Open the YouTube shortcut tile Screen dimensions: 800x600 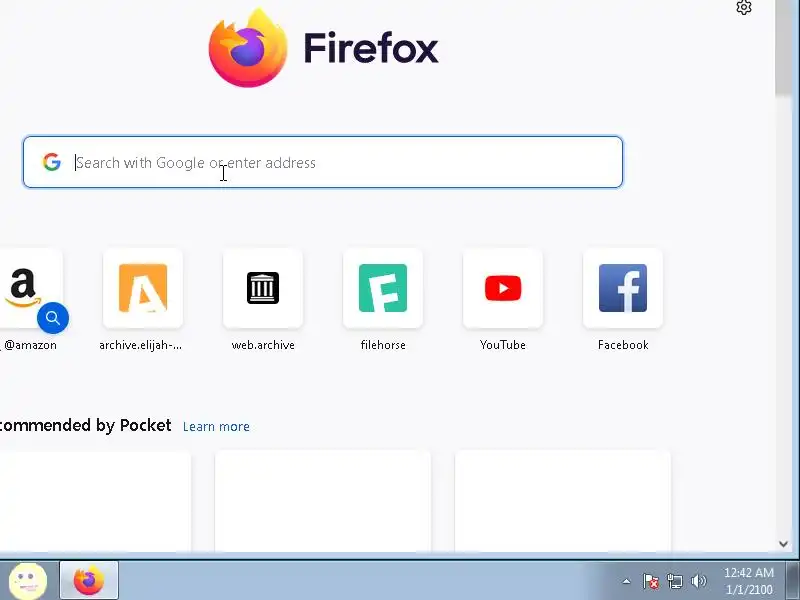[503, 288]
